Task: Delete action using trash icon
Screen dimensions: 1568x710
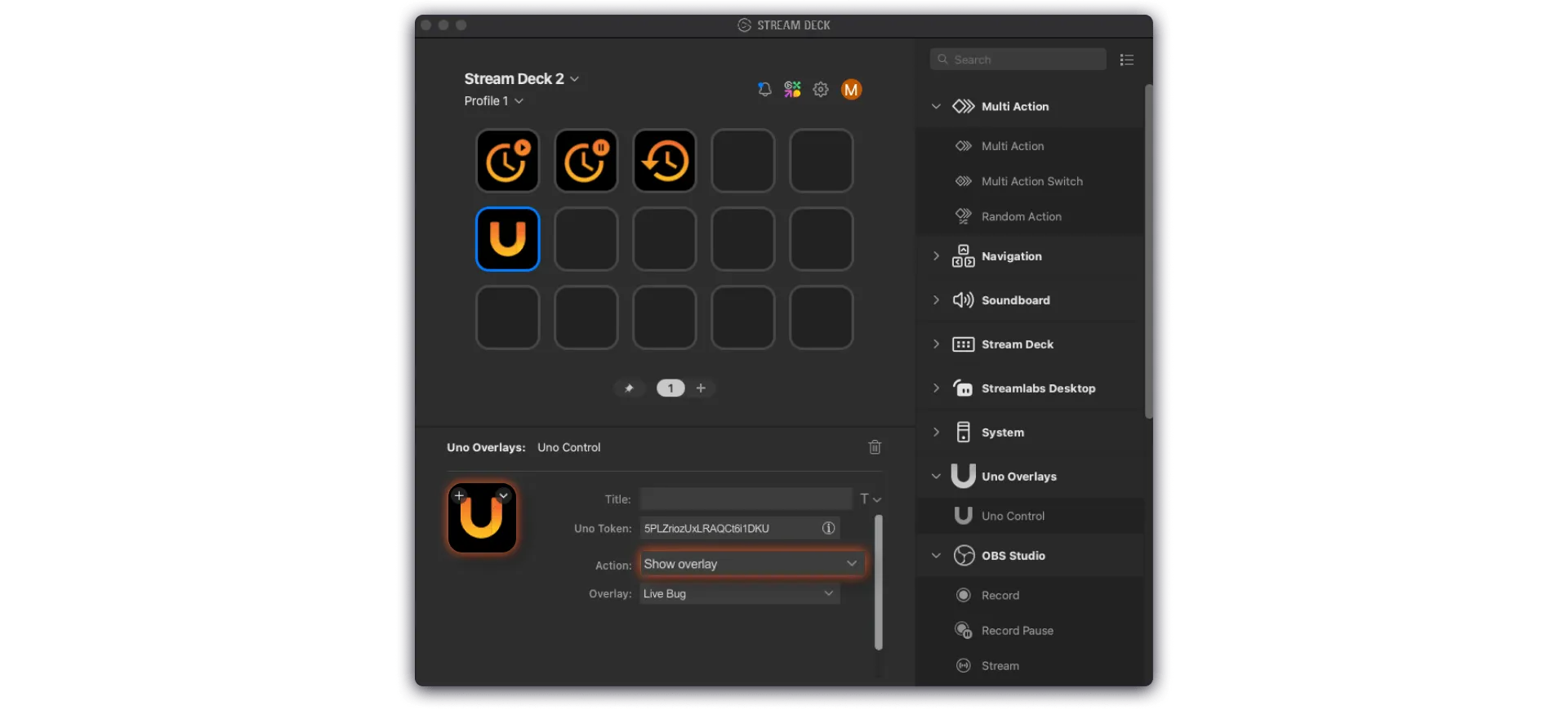Action: [875, 447]
